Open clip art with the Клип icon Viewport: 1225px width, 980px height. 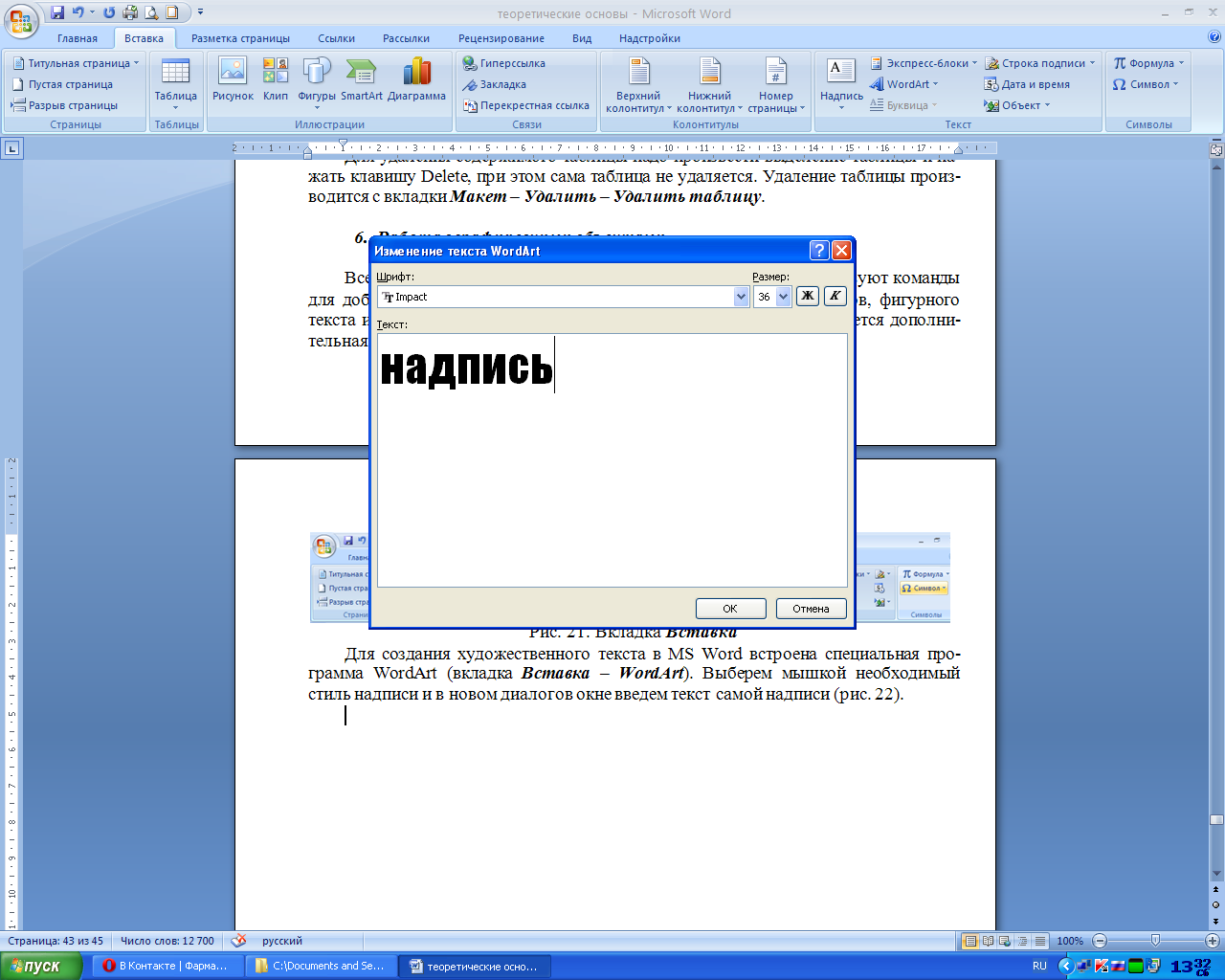point(276,80)
